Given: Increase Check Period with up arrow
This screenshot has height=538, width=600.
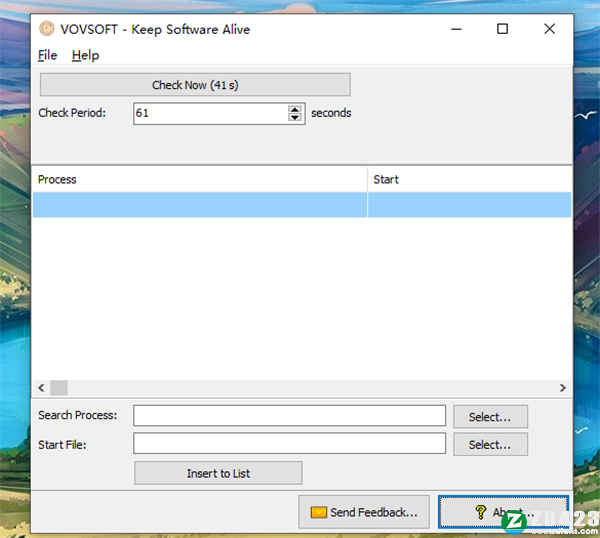Looking at the screenshot, I should tap(295, 109).
